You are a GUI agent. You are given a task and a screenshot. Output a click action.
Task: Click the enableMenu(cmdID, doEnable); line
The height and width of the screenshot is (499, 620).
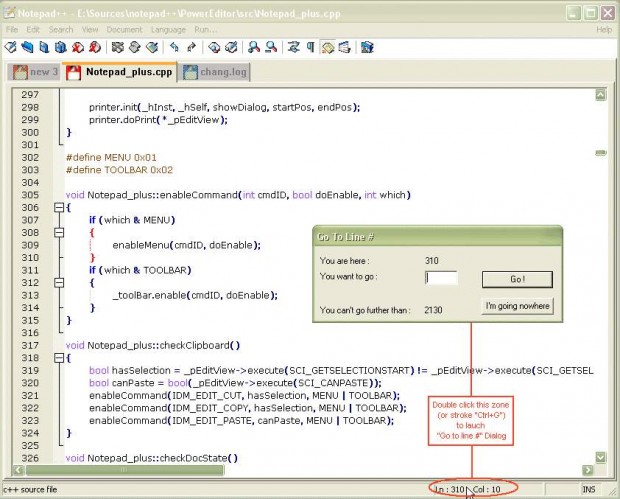click(x=186, y=245)
